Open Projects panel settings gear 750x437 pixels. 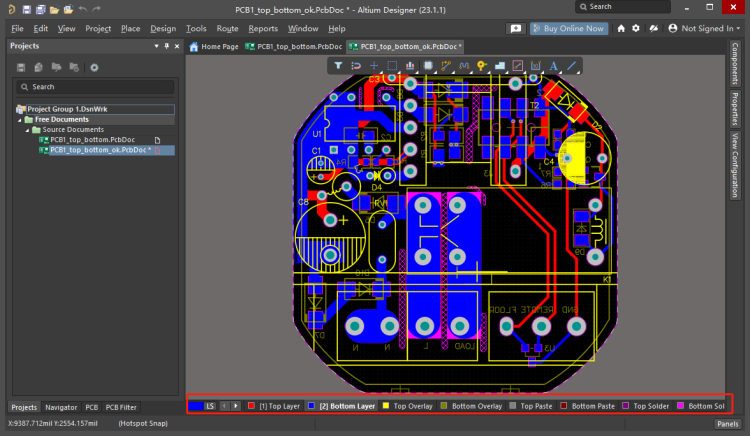click(x=94, y=67)
